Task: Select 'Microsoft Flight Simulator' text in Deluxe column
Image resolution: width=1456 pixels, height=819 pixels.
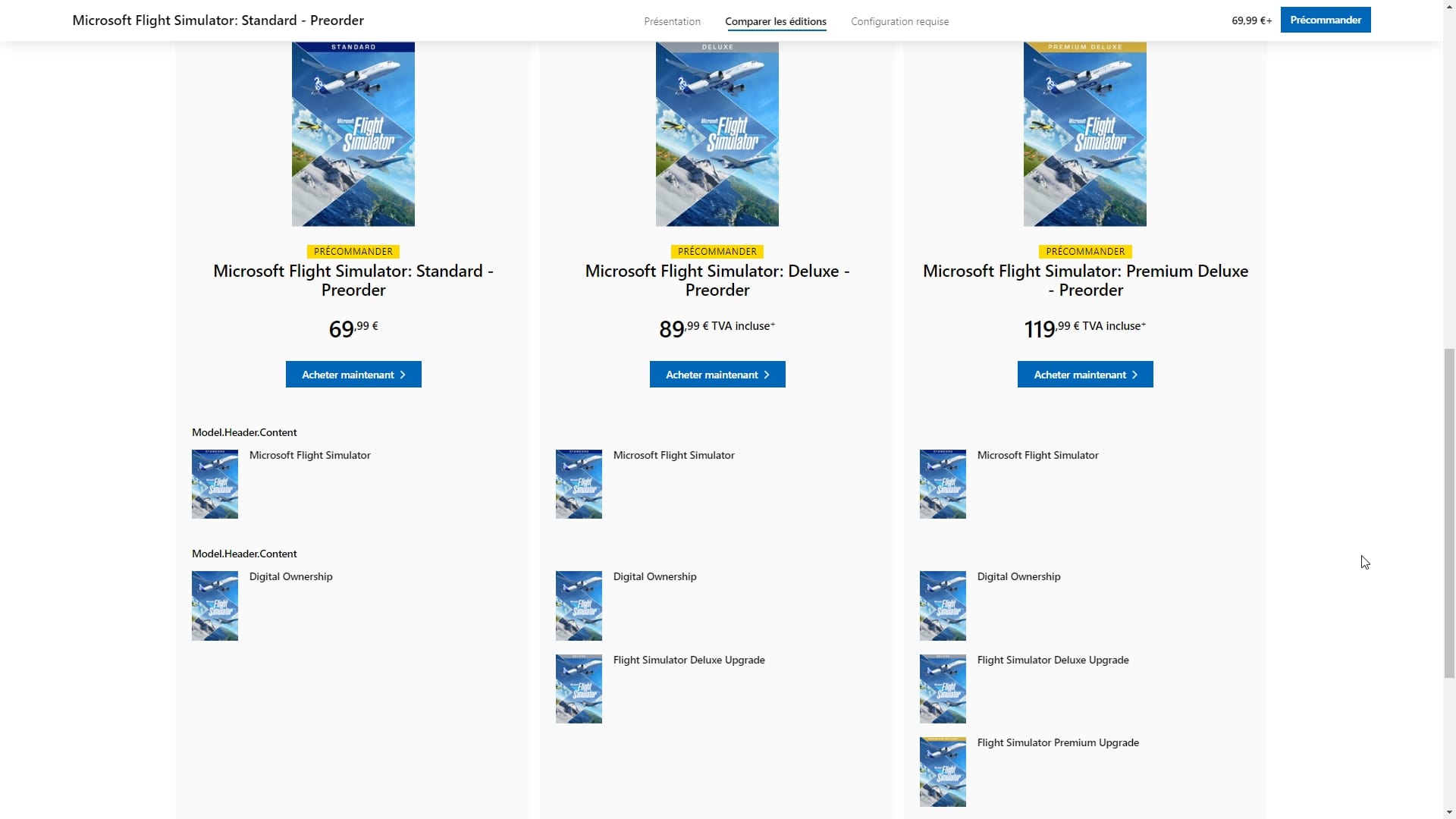Action: point(673,455)
